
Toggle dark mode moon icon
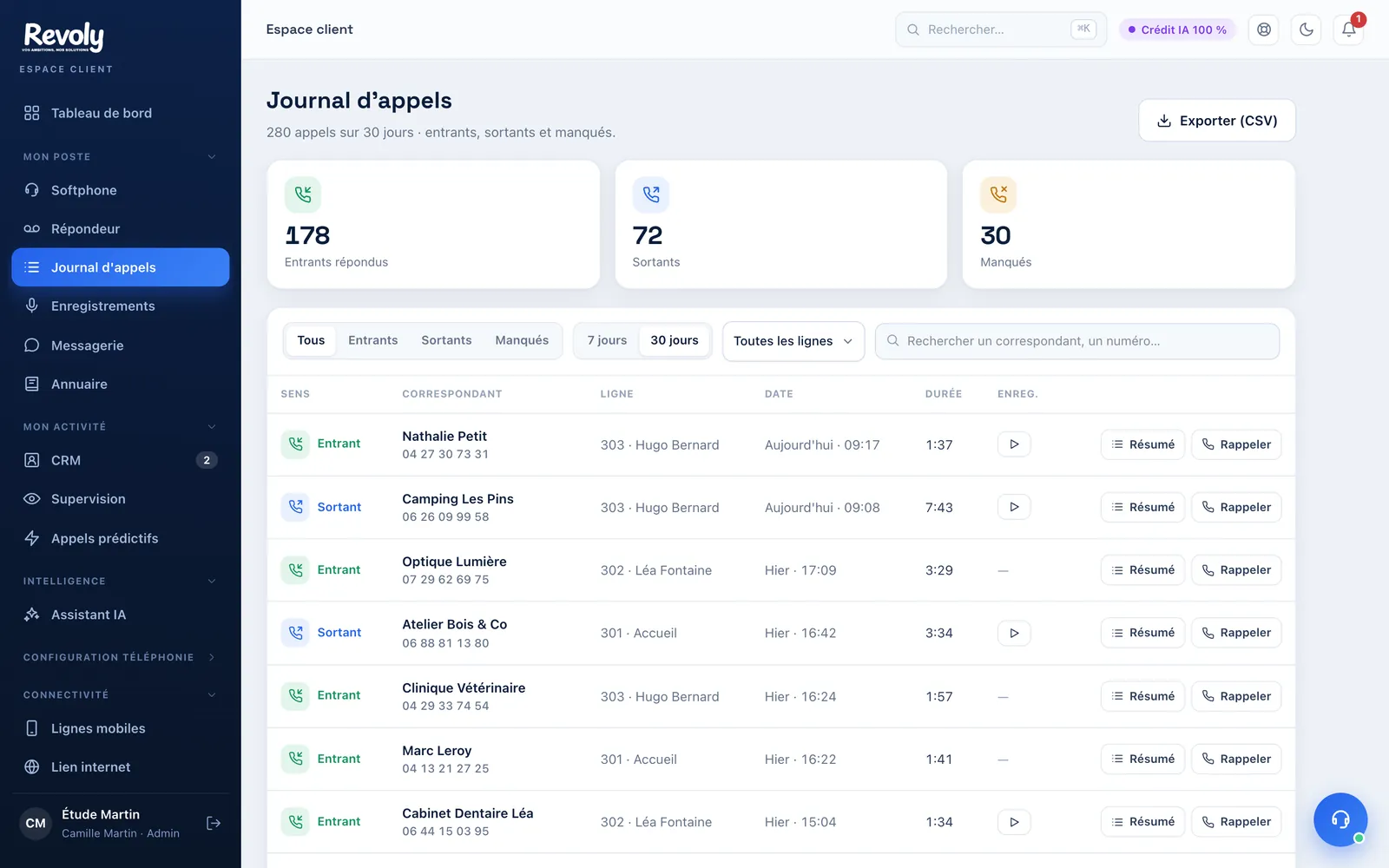click(x=1307, y=30)
